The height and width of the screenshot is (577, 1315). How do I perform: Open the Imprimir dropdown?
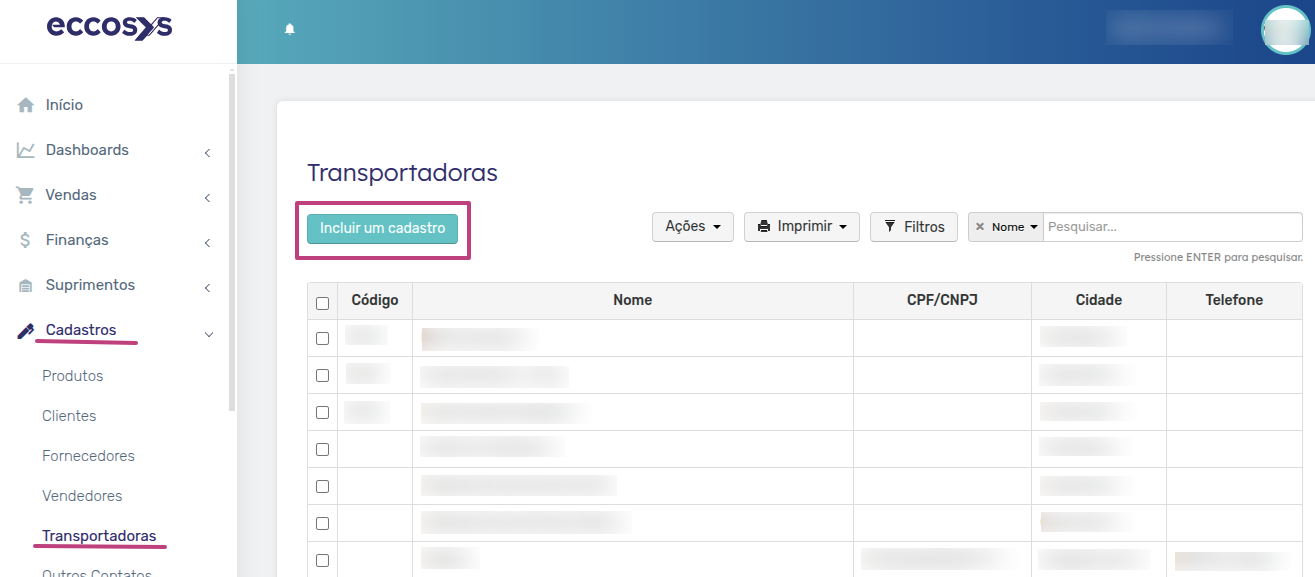tap(803, 227)
